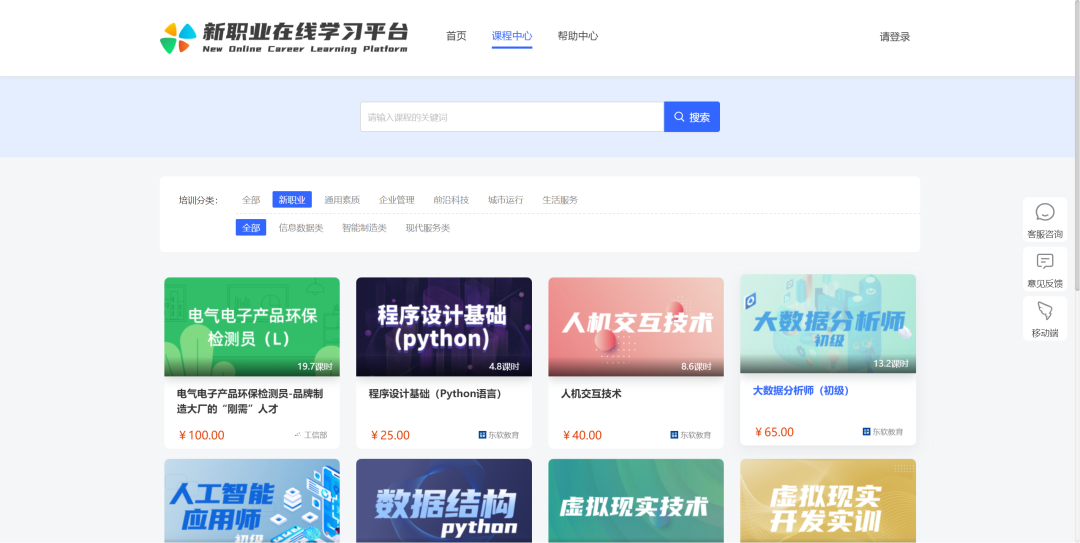Open the 意见反馈 feedback icon
The height and width of the screenshot is (543, 1080).
(x=1045, y=262)
